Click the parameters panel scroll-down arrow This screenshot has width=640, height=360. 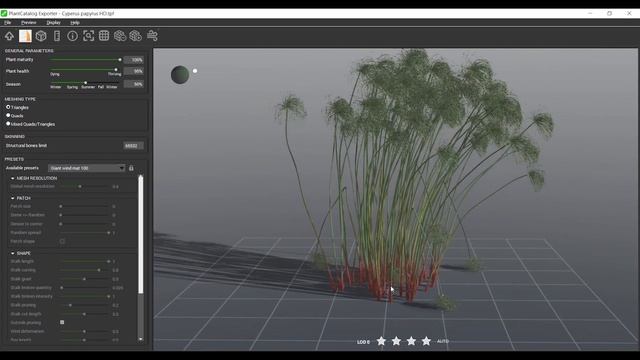click(141, 339)
